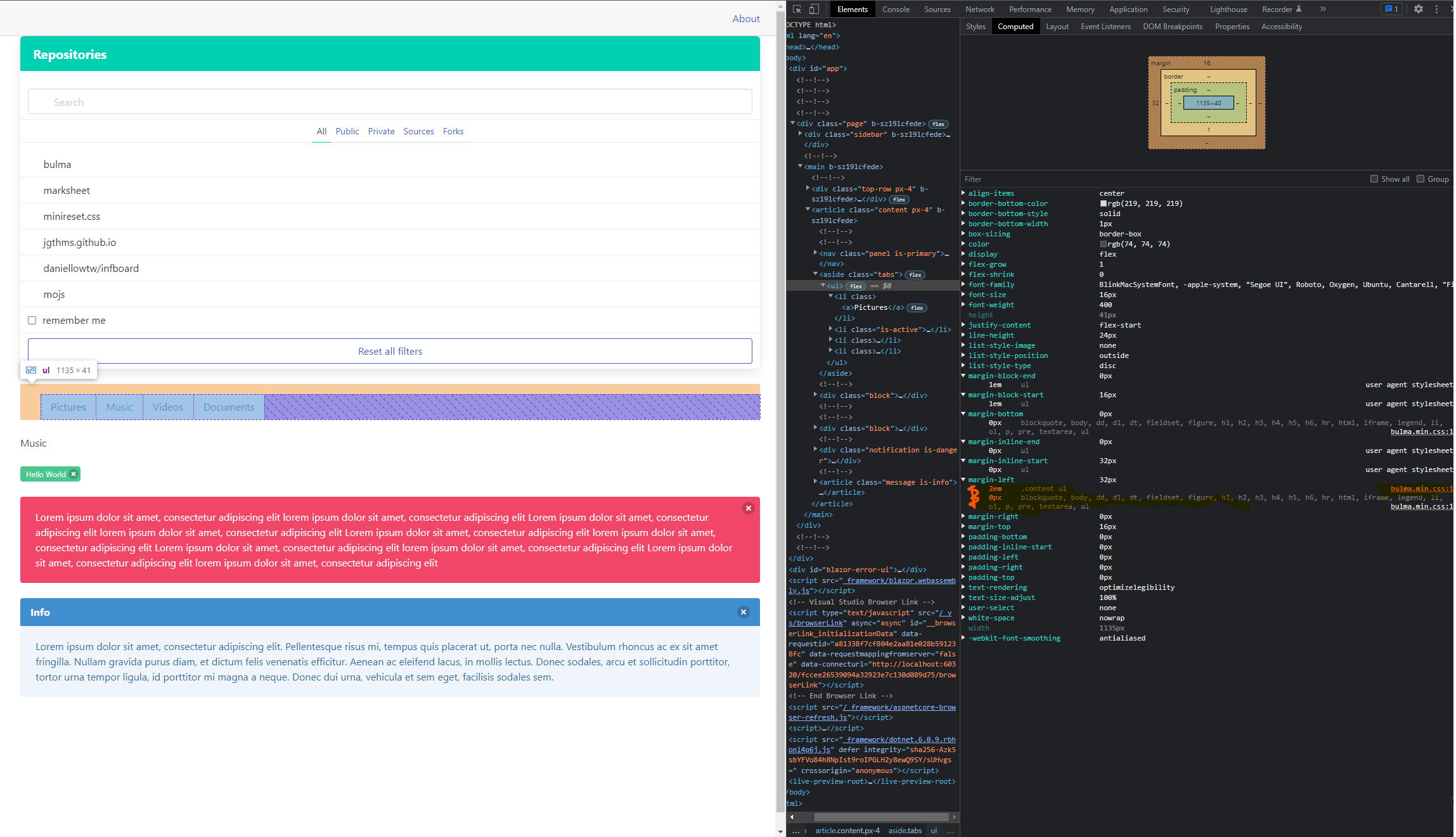Viewport: 1456px width, 837px height.
Task: Switch to the Layout tab
Action: 1057,26
